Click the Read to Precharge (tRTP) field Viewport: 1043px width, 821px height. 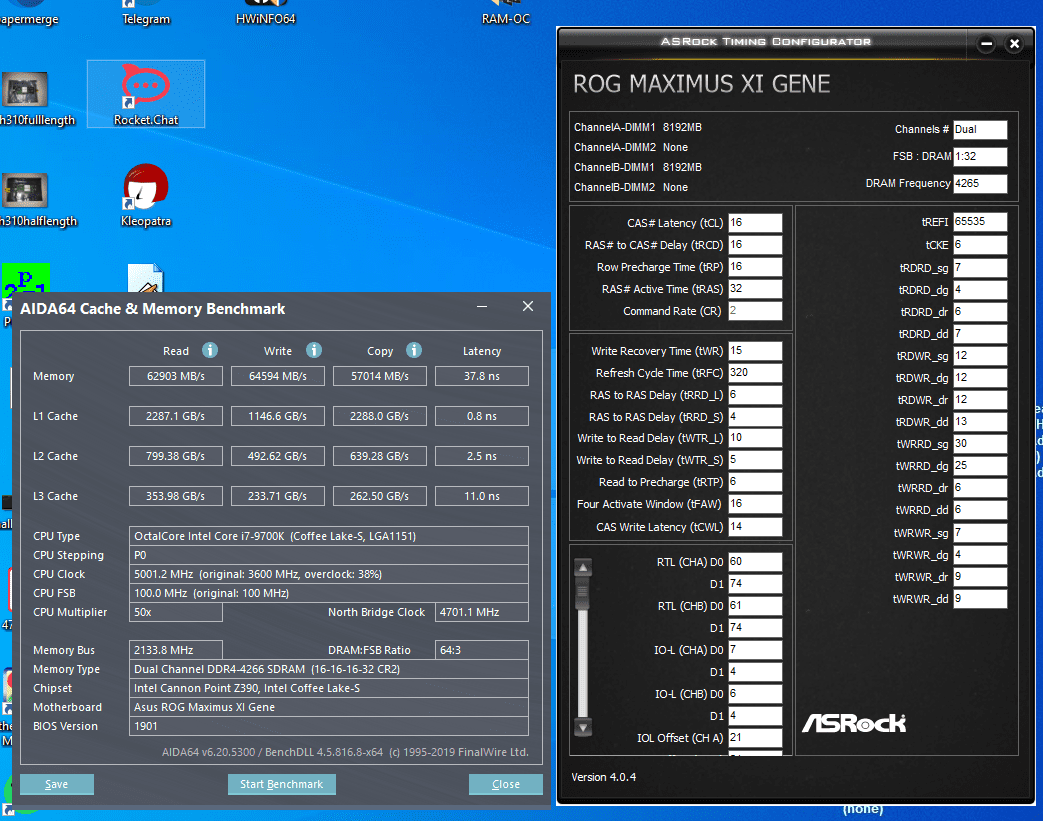click(755, 482)
